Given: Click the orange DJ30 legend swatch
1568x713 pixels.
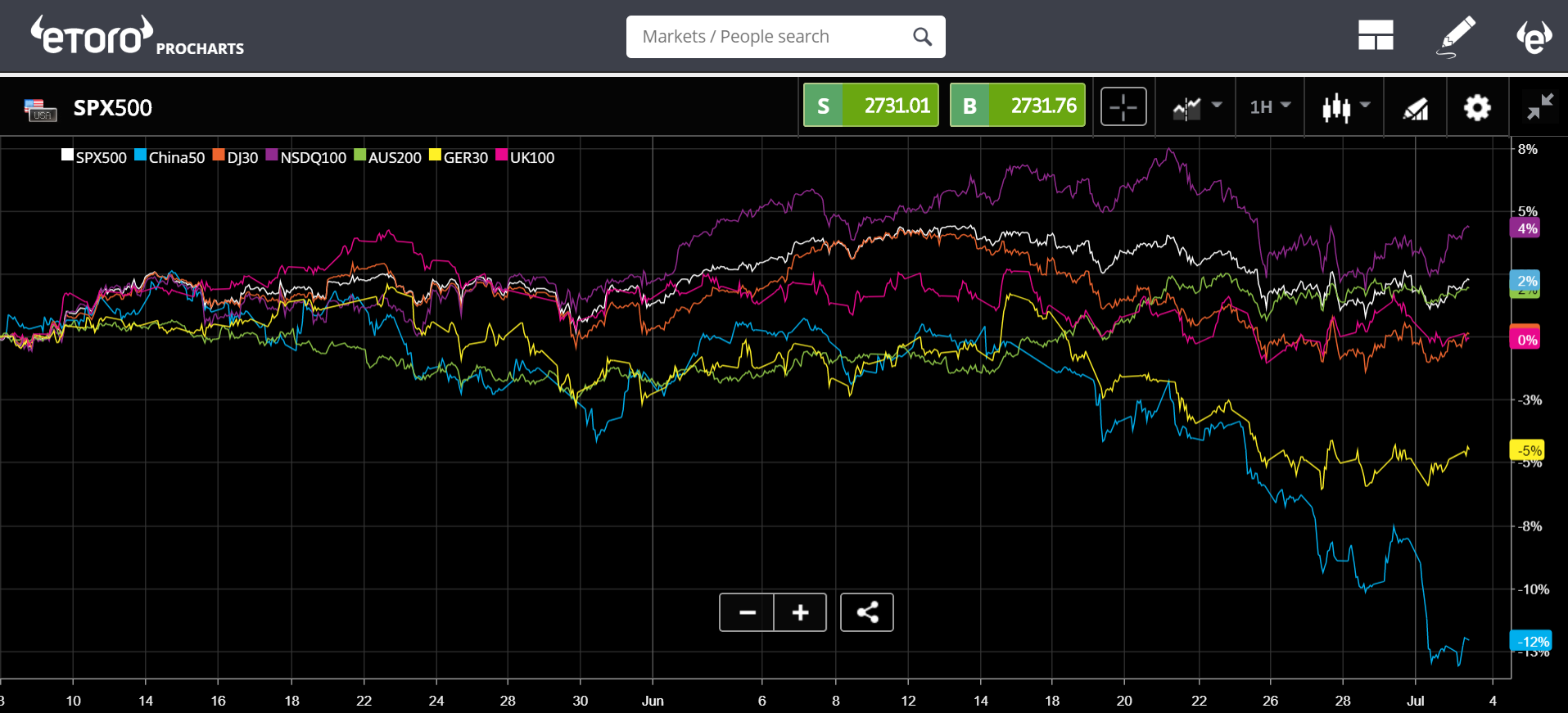Looking at the screenshot, I should pos(219,155).
